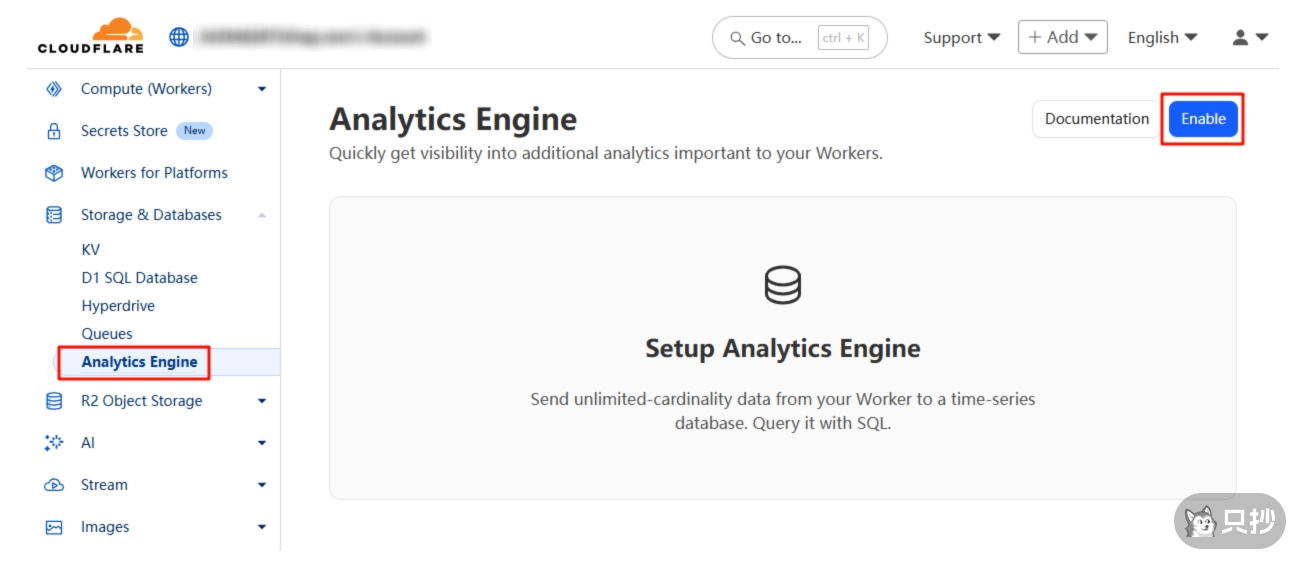Image resolution: width=1301 pixels, height=564 pixels.
Task: Click the Secrets Store lock icon
Action: (x=54, y=131)
